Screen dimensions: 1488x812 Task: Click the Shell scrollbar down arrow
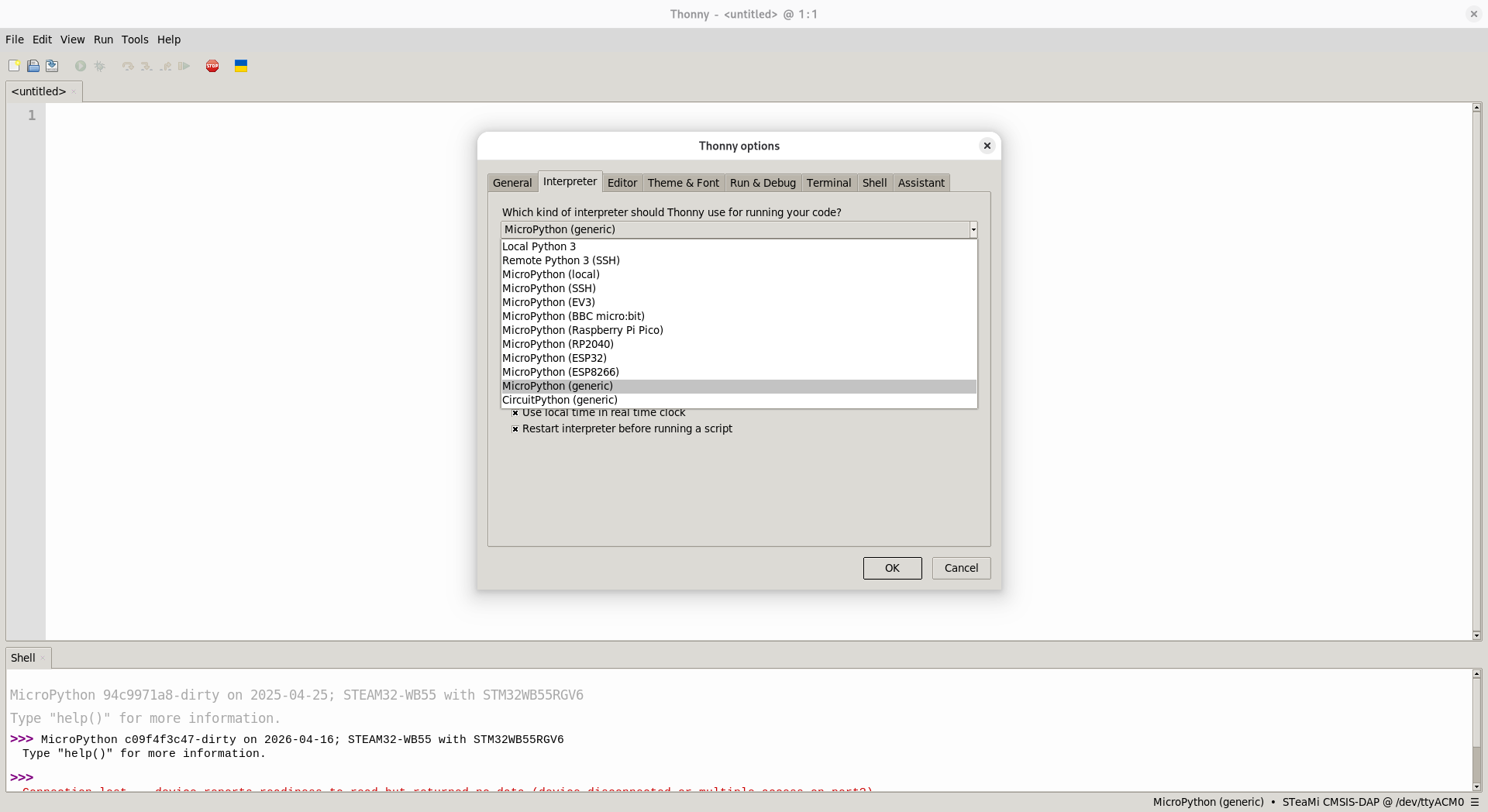coord(1476,786)
